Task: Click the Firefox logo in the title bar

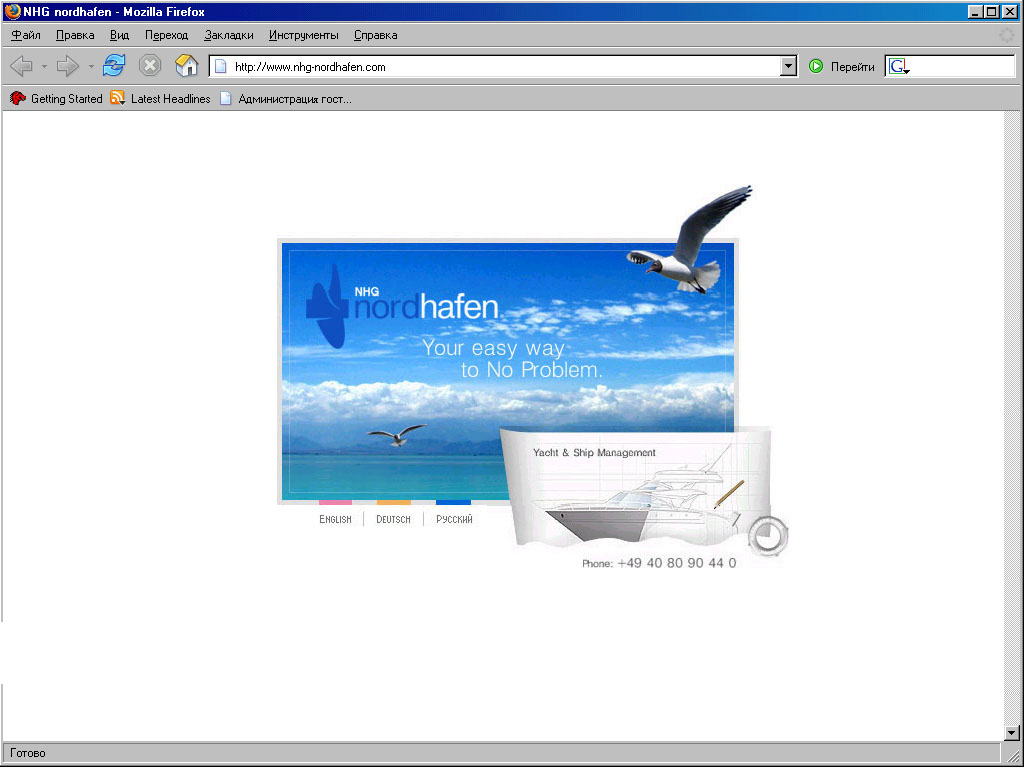Action: pyautogui.click(x=12, y=12)
